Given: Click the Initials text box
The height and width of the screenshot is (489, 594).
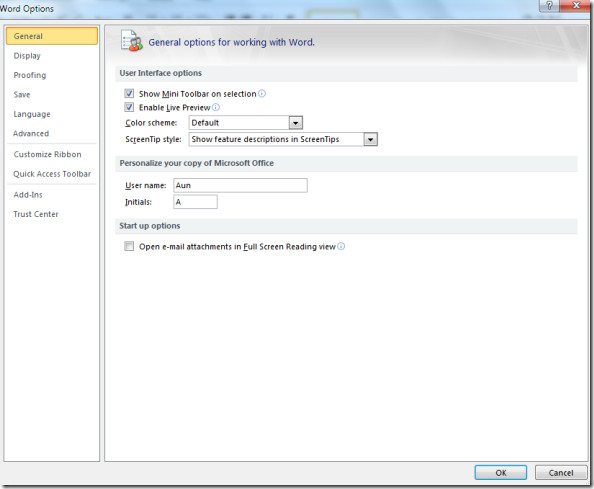Looking at the screenshot, I should (x=195, y=202).
